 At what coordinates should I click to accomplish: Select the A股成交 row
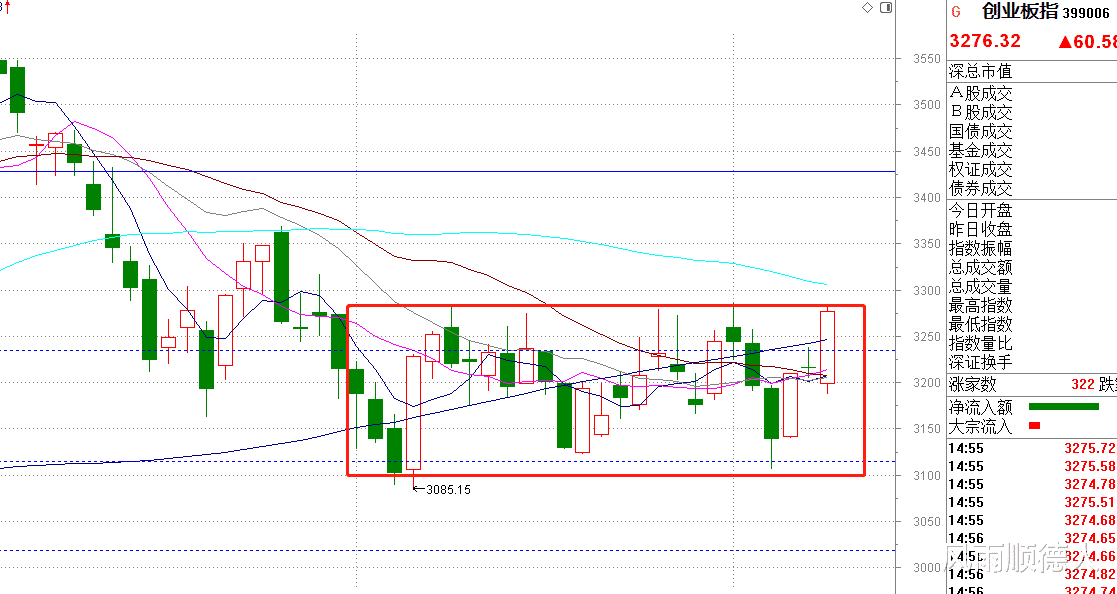(x=1032, y=93)
